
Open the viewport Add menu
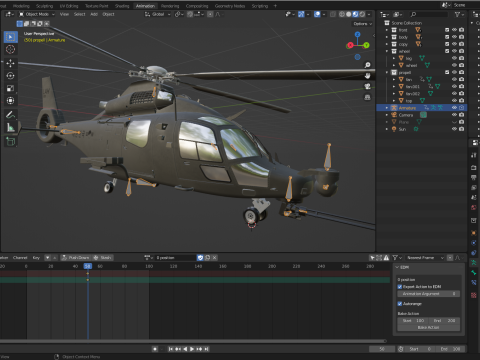coord(94,14)
